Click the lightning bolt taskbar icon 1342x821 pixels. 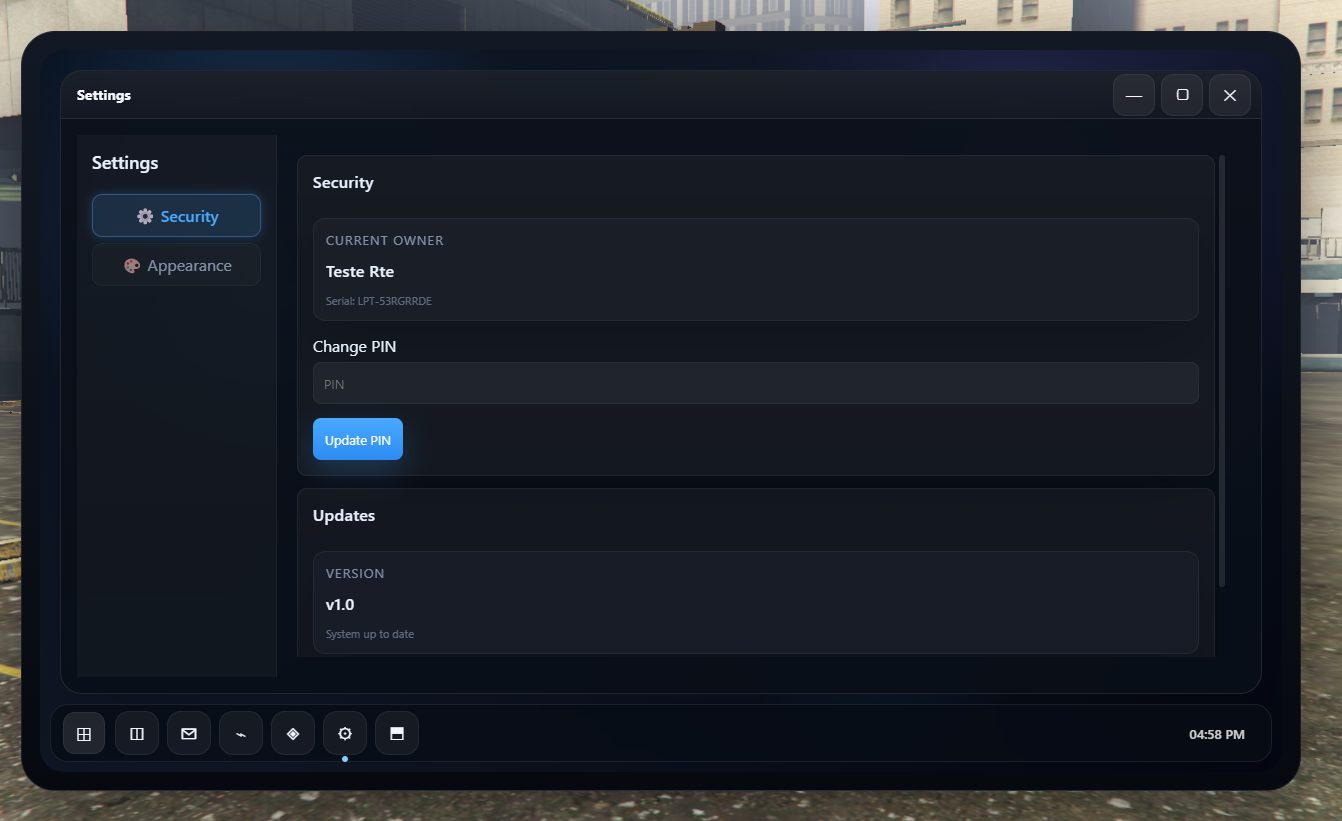pyautogui.click(x=241, y=734)
